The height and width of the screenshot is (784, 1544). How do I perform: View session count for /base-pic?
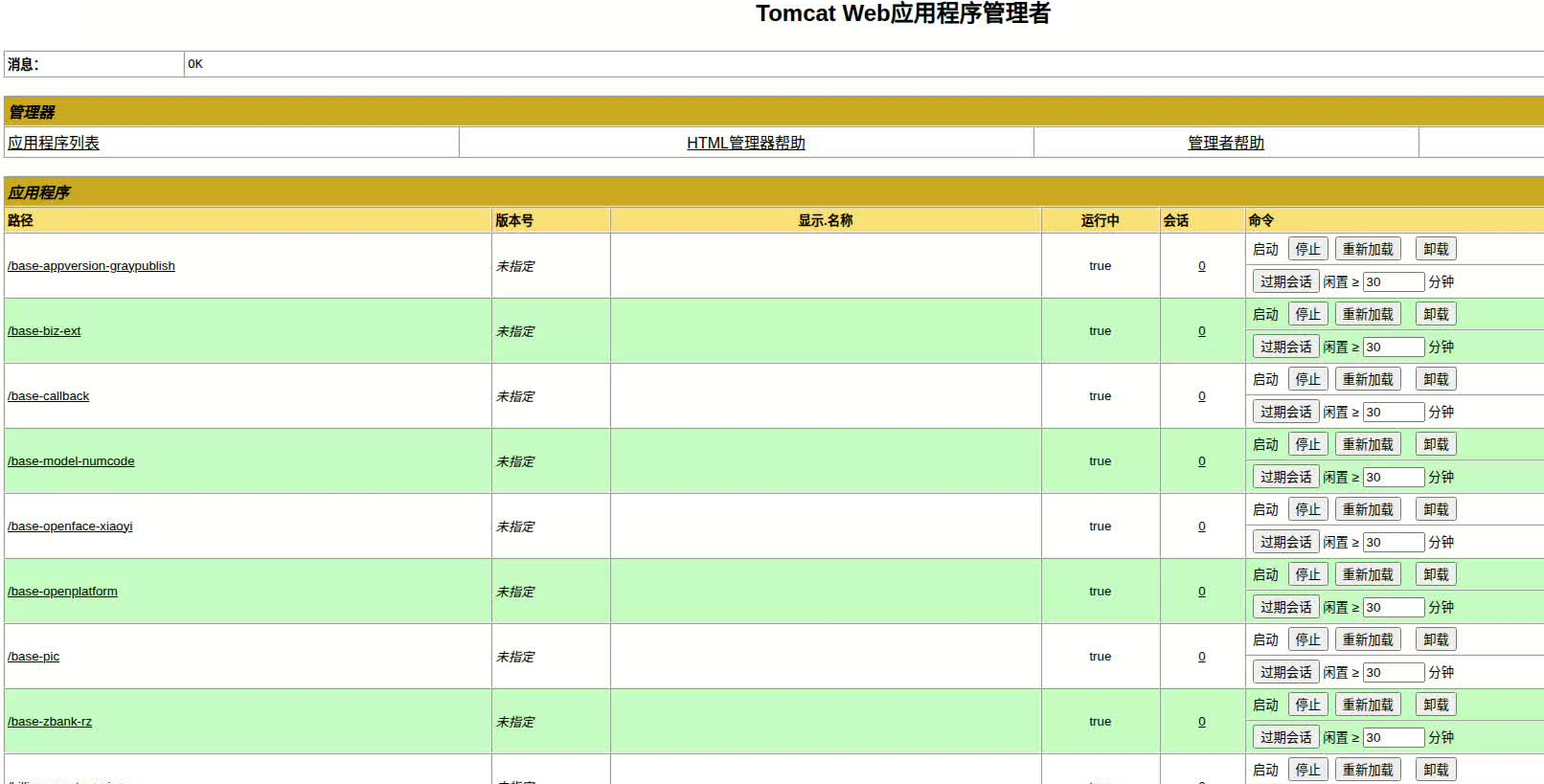(x=1202, y=657)
